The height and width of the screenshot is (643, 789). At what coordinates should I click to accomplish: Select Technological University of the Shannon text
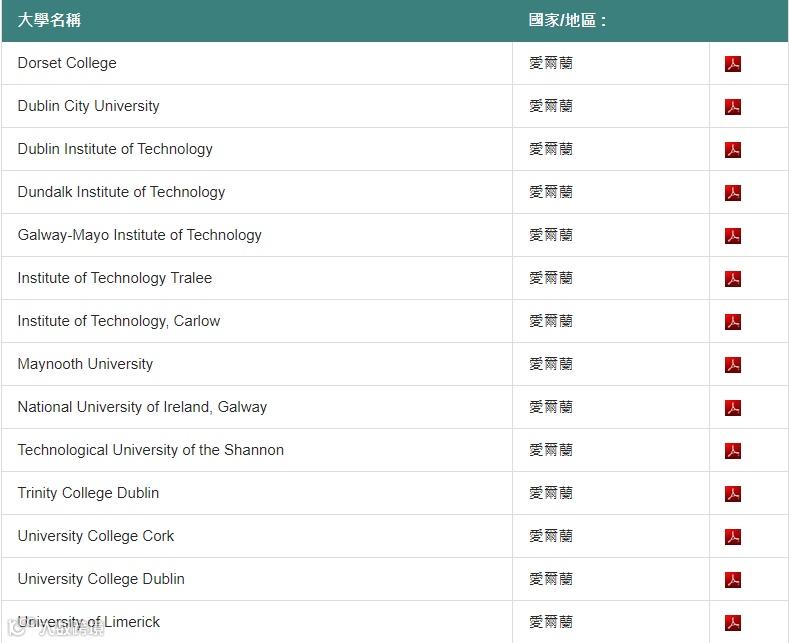tap(151, 450)
